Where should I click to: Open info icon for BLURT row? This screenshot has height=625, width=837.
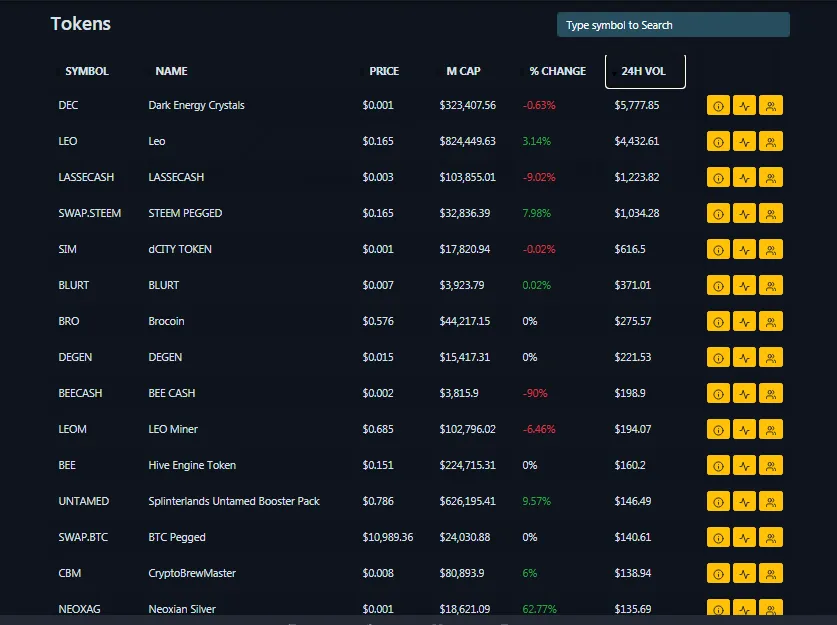[x=718, y=286]
